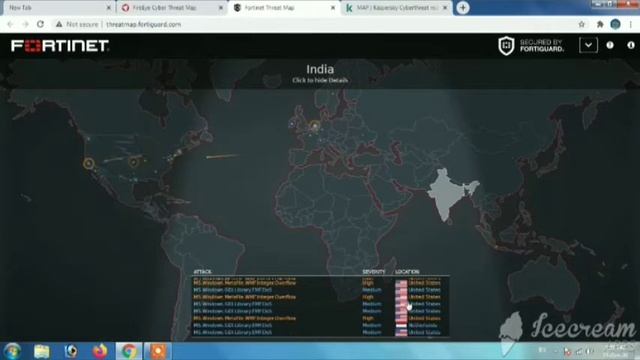
Task: Switch to the Kaspersky Cyberthreat map tab
Action: coord(397,8)
